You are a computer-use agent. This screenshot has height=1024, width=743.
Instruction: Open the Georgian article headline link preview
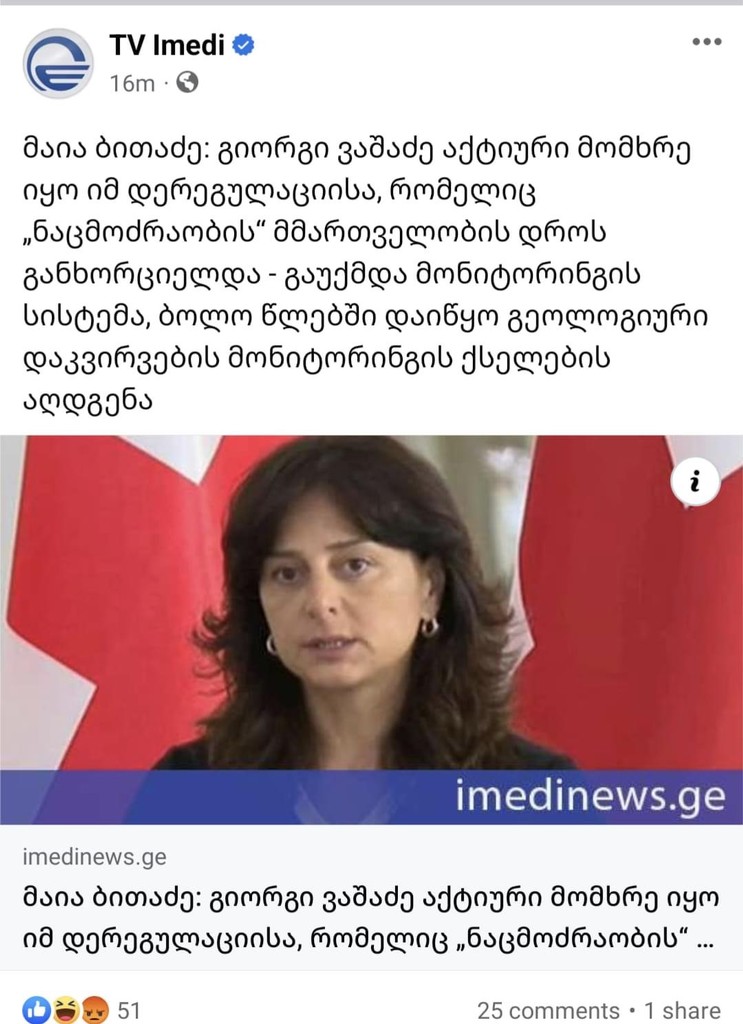(372, 918)
